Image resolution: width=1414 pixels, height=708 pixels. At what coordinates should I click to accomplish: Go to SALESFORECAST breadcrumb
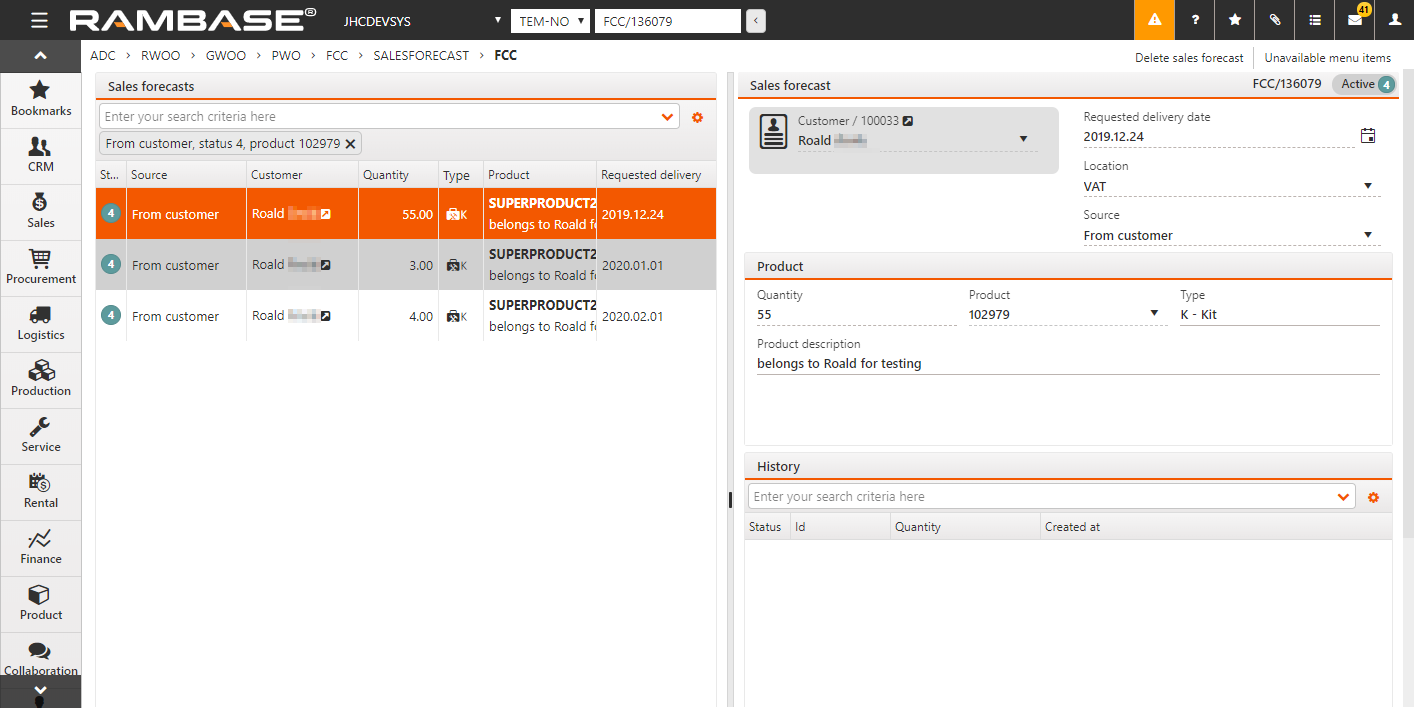pos(421,56)
